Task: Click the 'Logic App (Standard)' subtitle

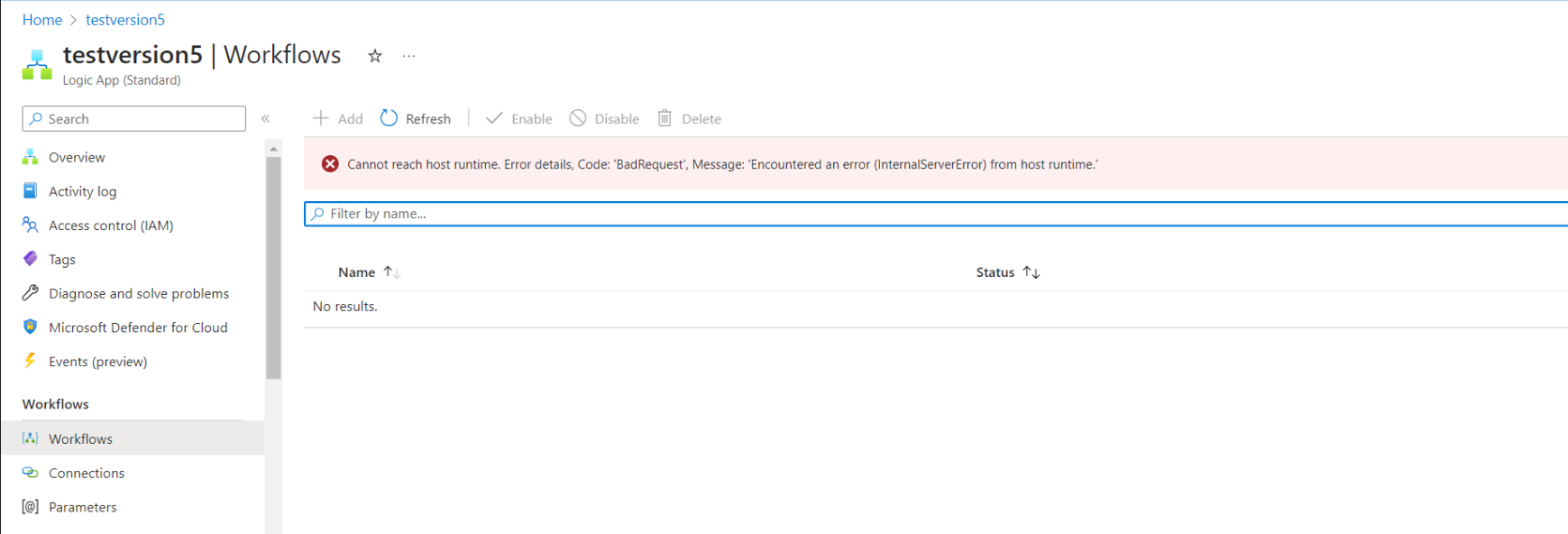Action: pos(122,80)
